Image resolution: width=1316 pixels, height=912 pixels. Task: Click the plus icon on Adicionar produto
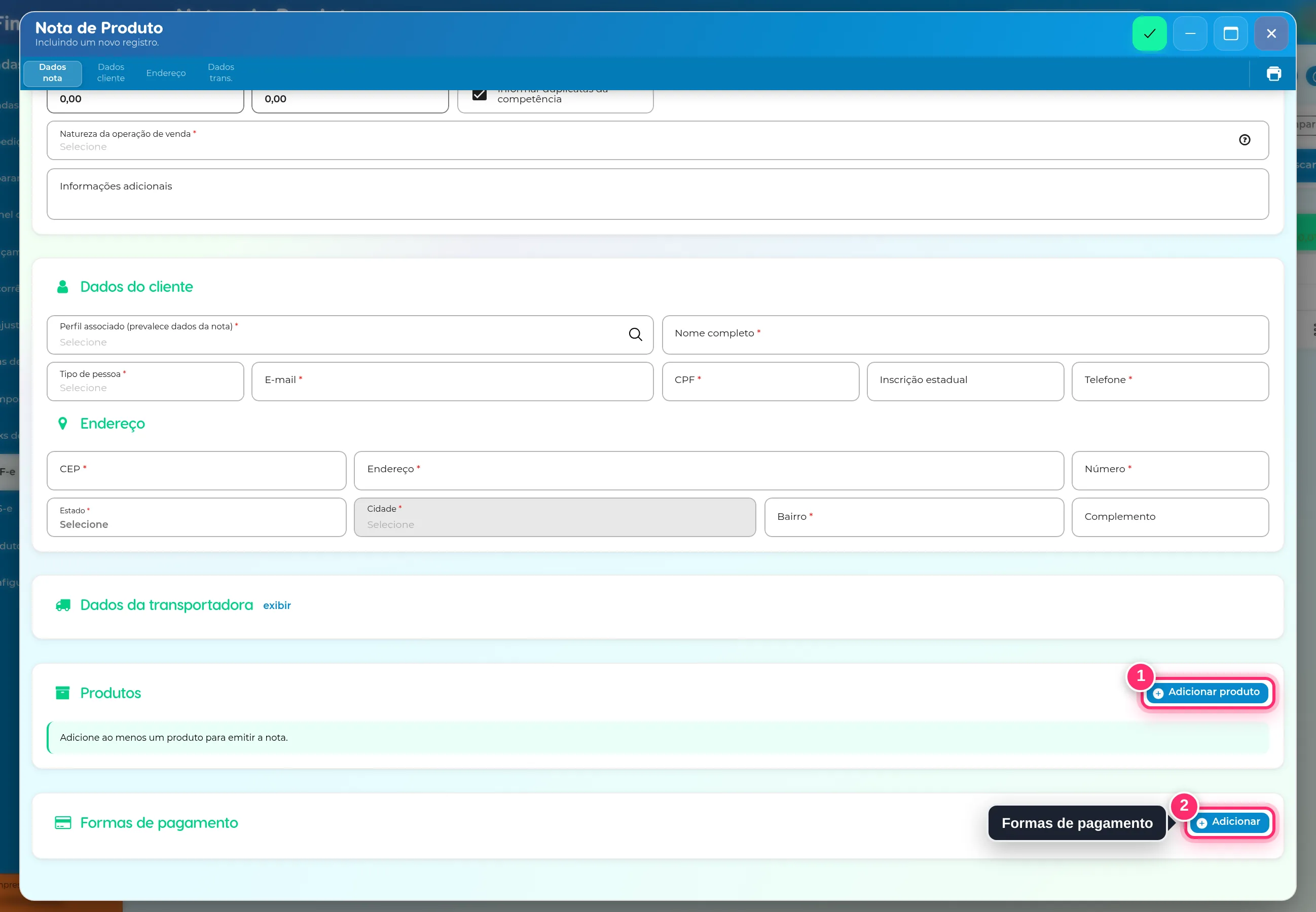point(1158,693)
